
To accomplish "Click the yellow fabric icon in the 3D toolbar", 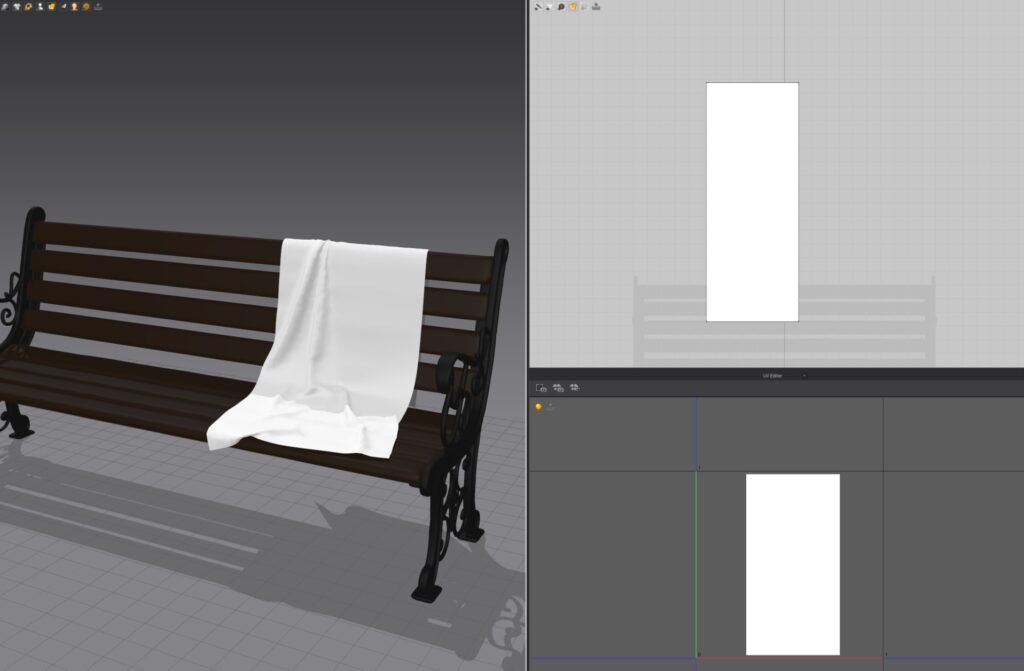I will tap(52, 7).
